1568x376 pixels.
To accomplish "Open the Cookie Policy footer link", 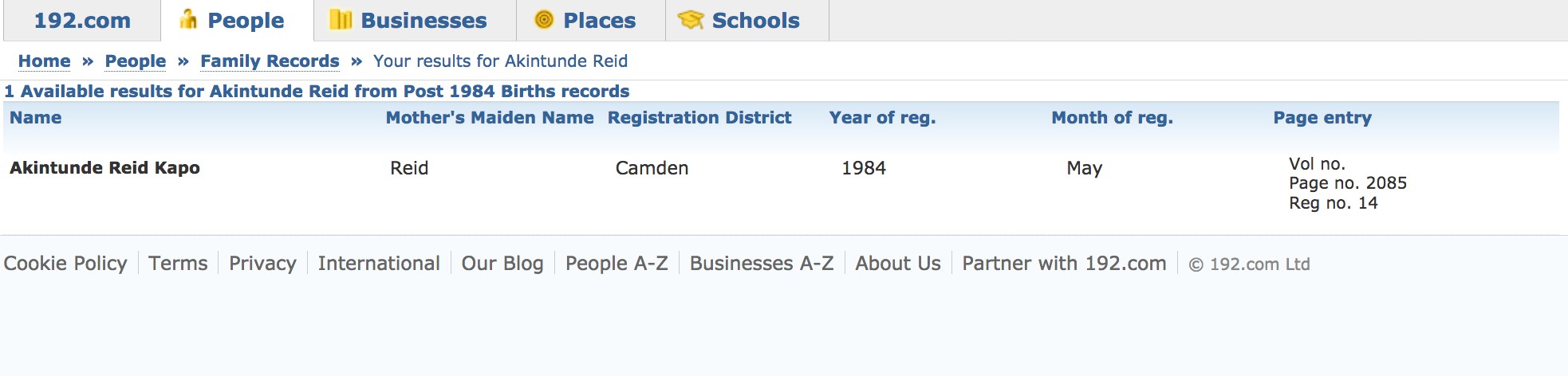I will 65,264.
